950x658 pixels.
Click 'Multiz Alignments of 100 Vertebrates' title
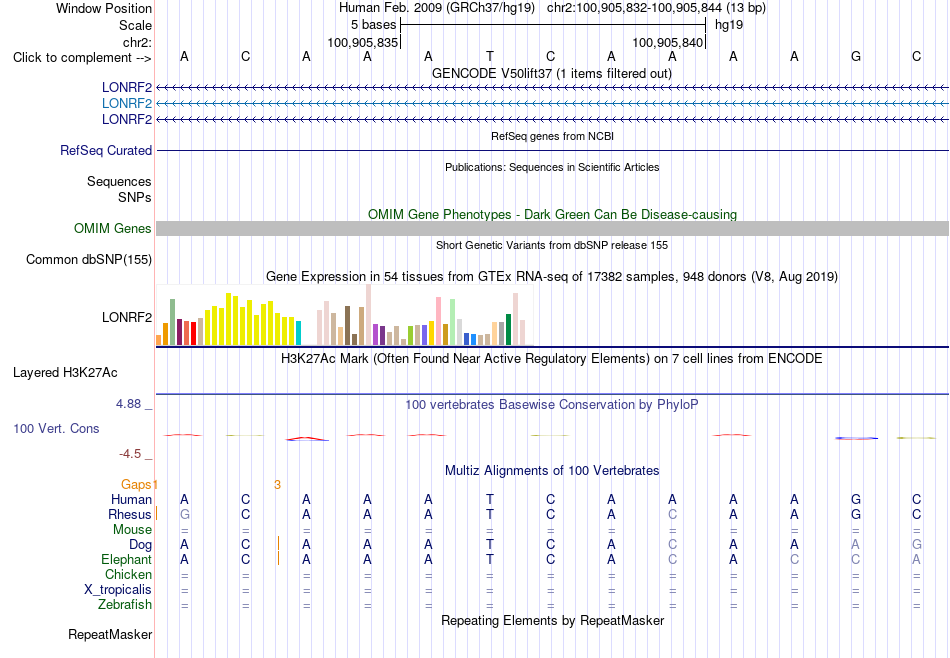[552, 470]
